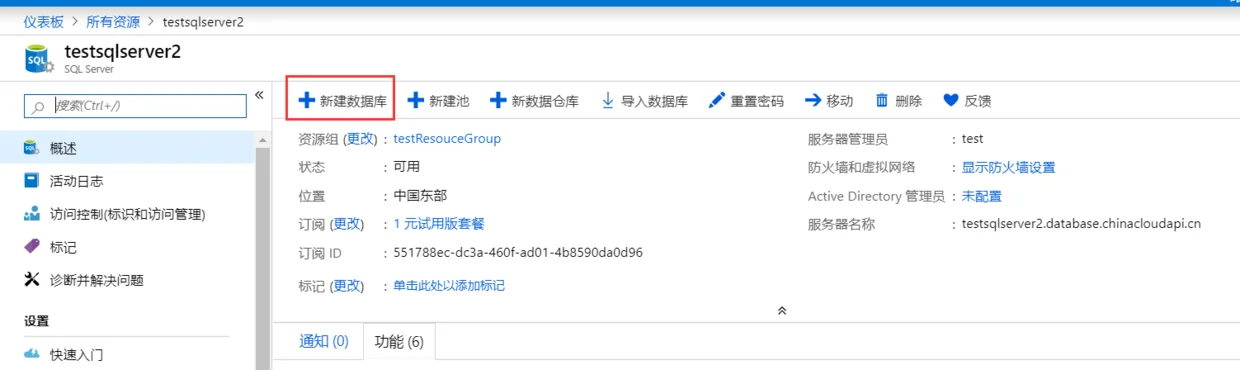Screen dimensions: 1240x370
Task: Focus the 搜索(Ctrl+/) search box
Action: coord(135,106)
